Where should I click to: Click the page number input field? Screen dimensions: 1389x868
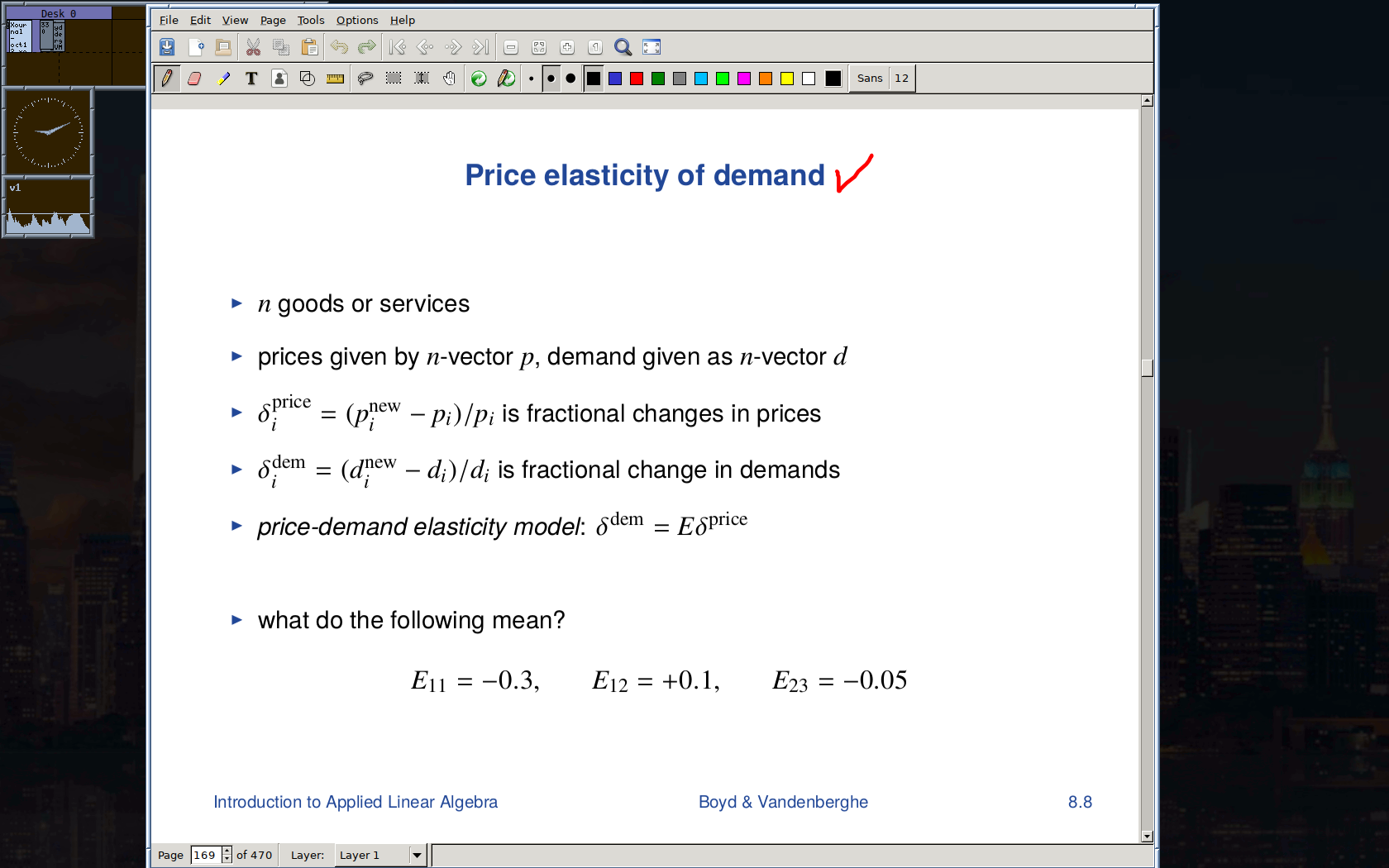[205, 855]
